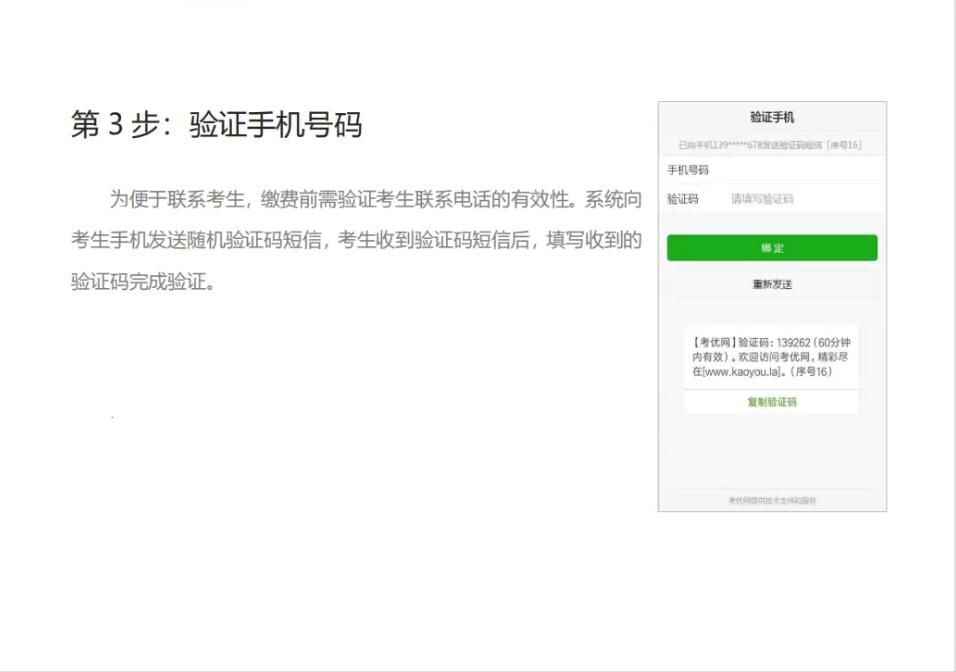Click the green 绑定 button
Image resolution: width=956 pixels, height=672 pixels.
click(x=772, y=248)
